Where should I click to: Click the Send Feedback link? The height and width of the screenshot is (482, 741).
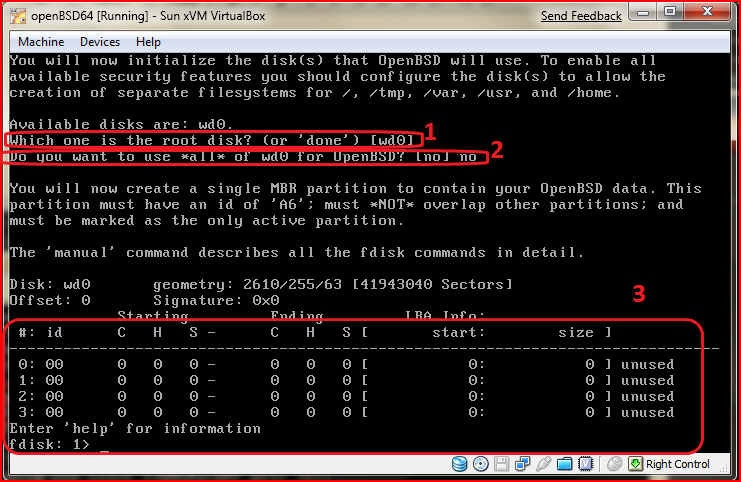point(581,16)
